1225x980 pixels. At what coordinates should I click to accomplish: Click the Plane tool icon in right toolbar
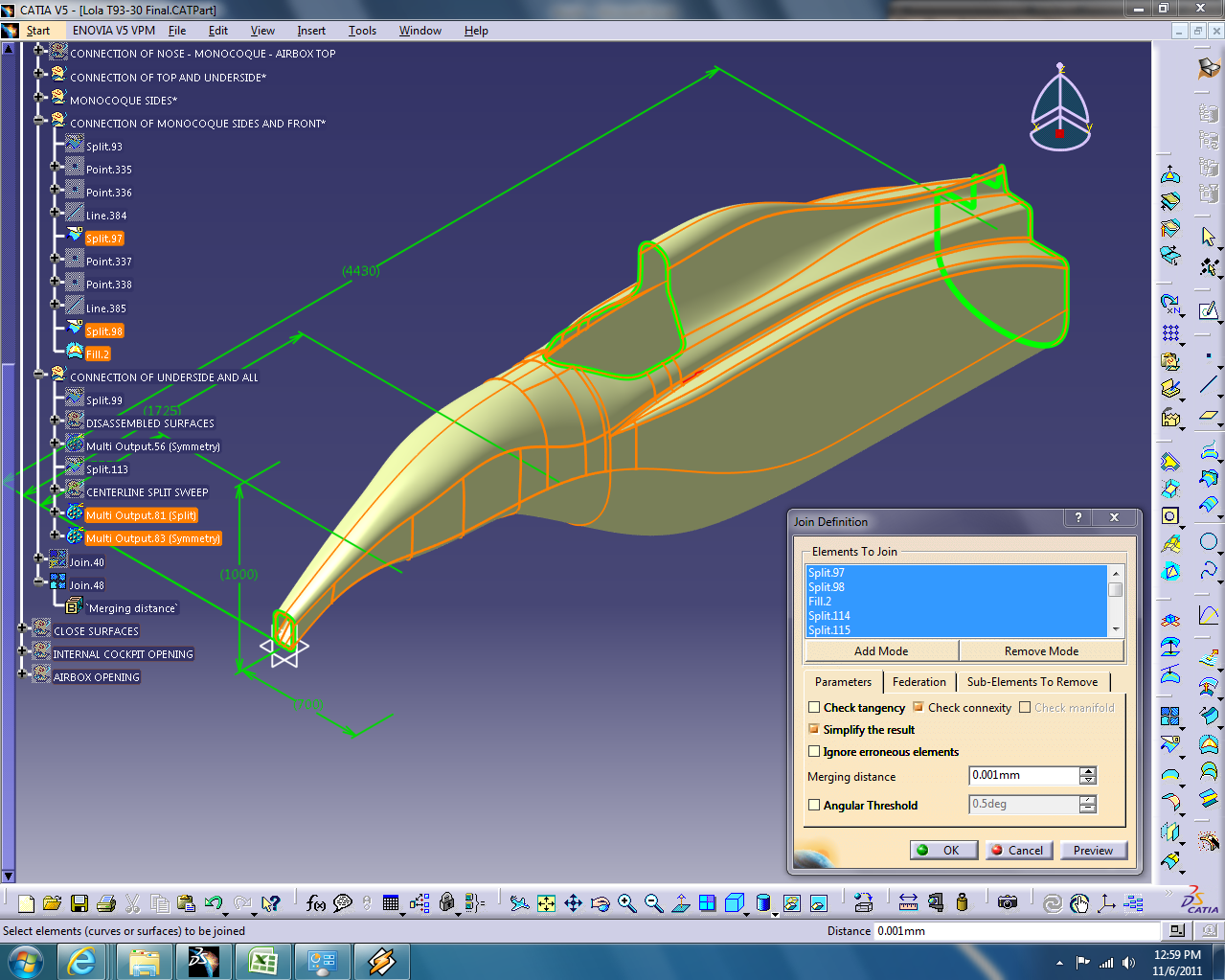click(x=1209, y=415)
